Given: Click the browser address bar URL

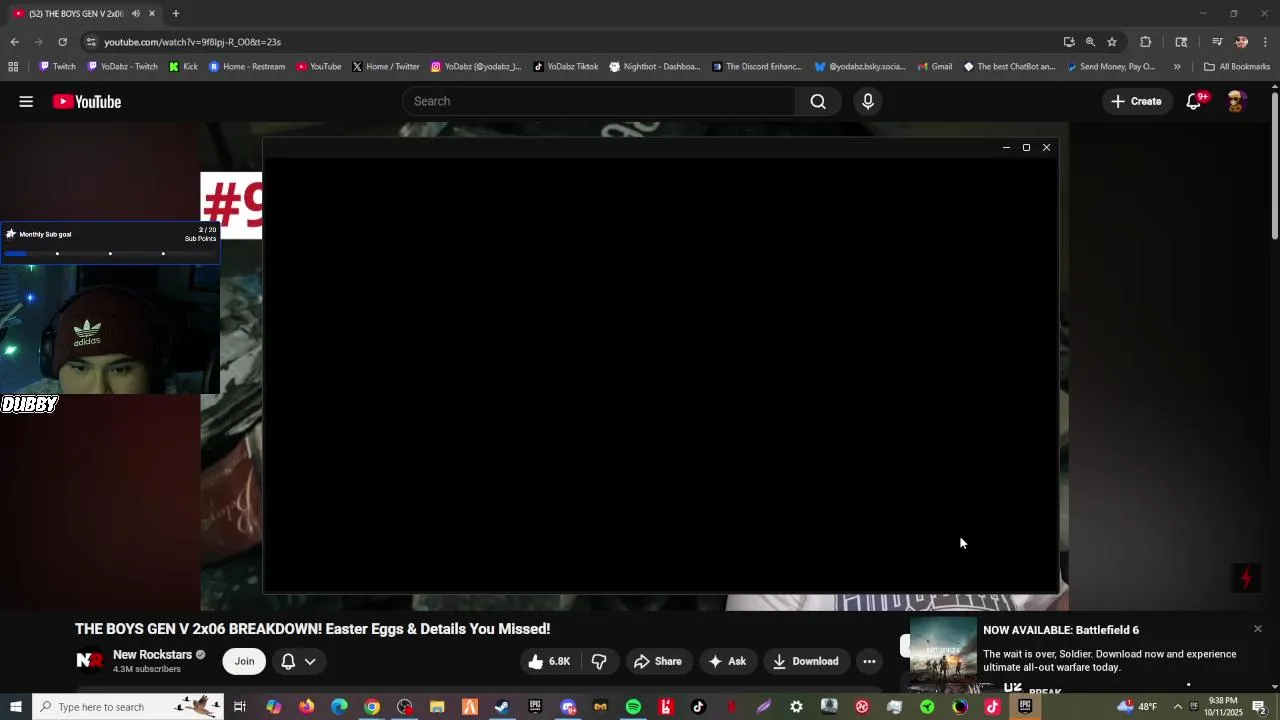Looking at the screenshot, I should pyautogui.click(x=192, y=42).
